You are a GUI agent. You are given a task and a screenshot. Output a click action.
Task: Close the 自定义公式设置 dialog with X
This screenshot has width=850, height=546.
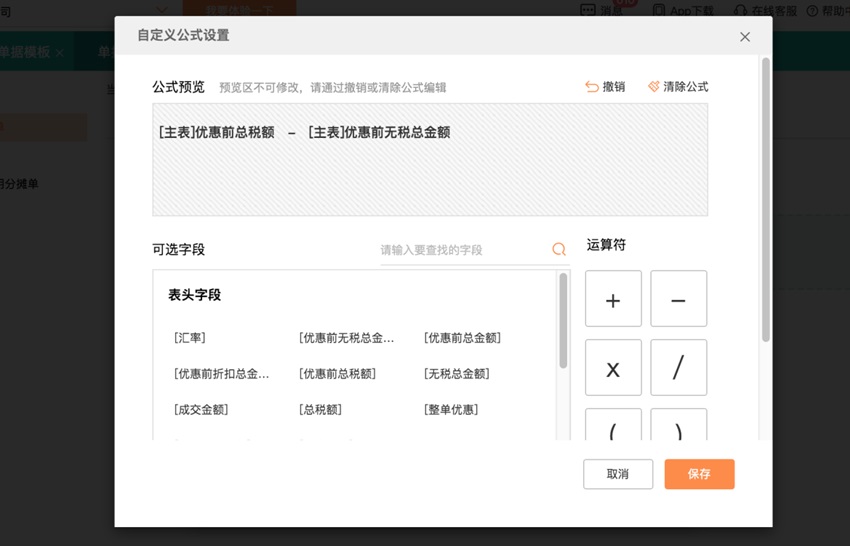(x=745, y=37)
